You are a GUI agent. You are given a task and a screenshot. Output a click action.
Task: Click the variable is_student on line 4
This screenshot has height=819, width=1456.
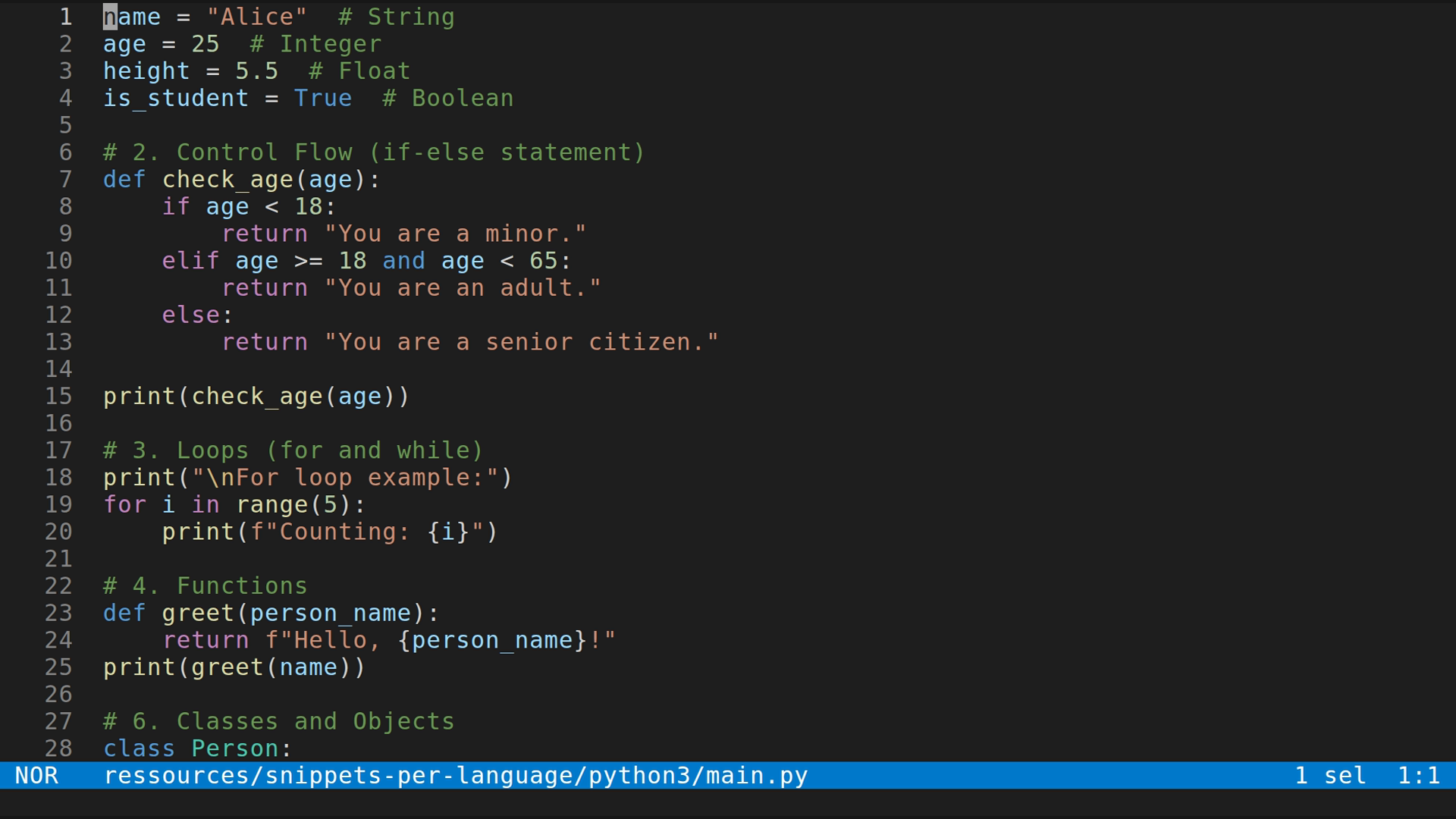175,98
